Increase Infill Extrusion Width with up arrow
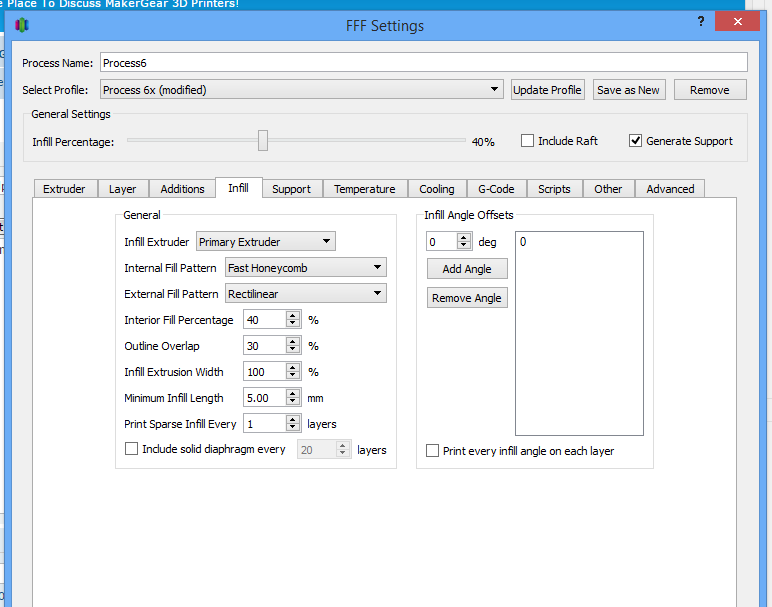This screenshot has width=772, height=607. click(x=293, y=368)
